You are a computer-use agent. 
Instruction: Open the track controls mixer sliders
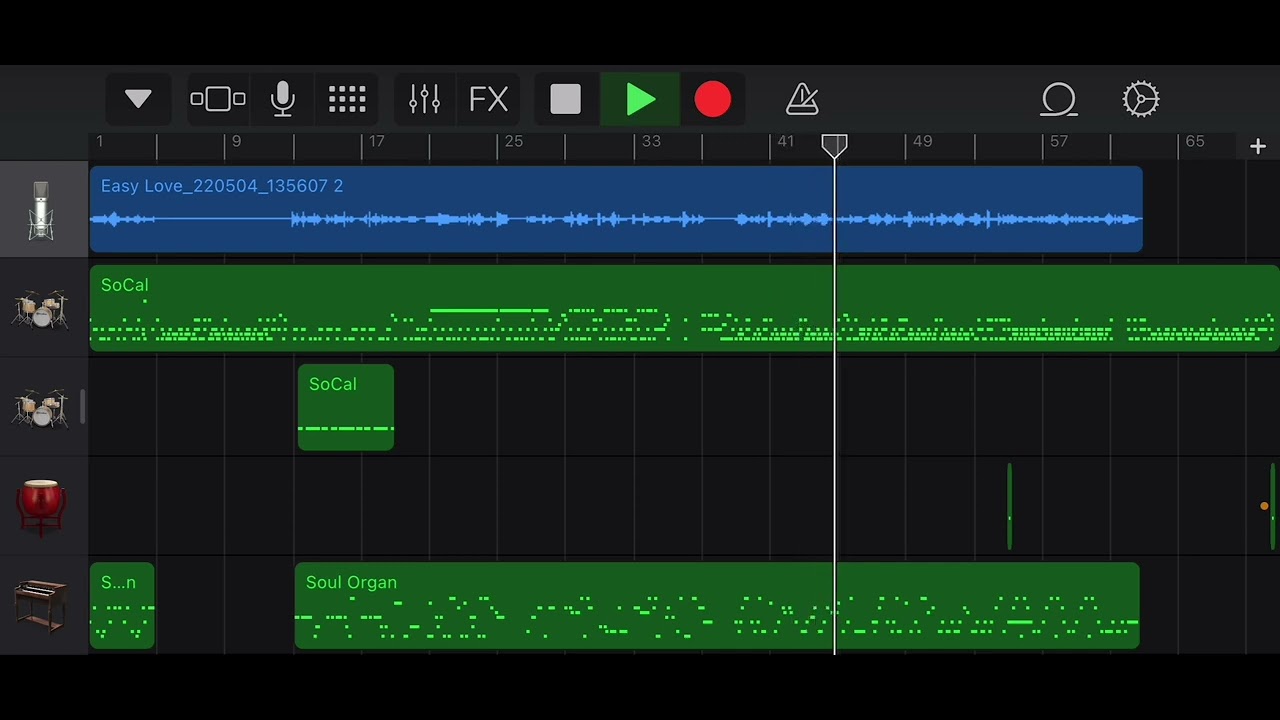click(x=424, y=99)
